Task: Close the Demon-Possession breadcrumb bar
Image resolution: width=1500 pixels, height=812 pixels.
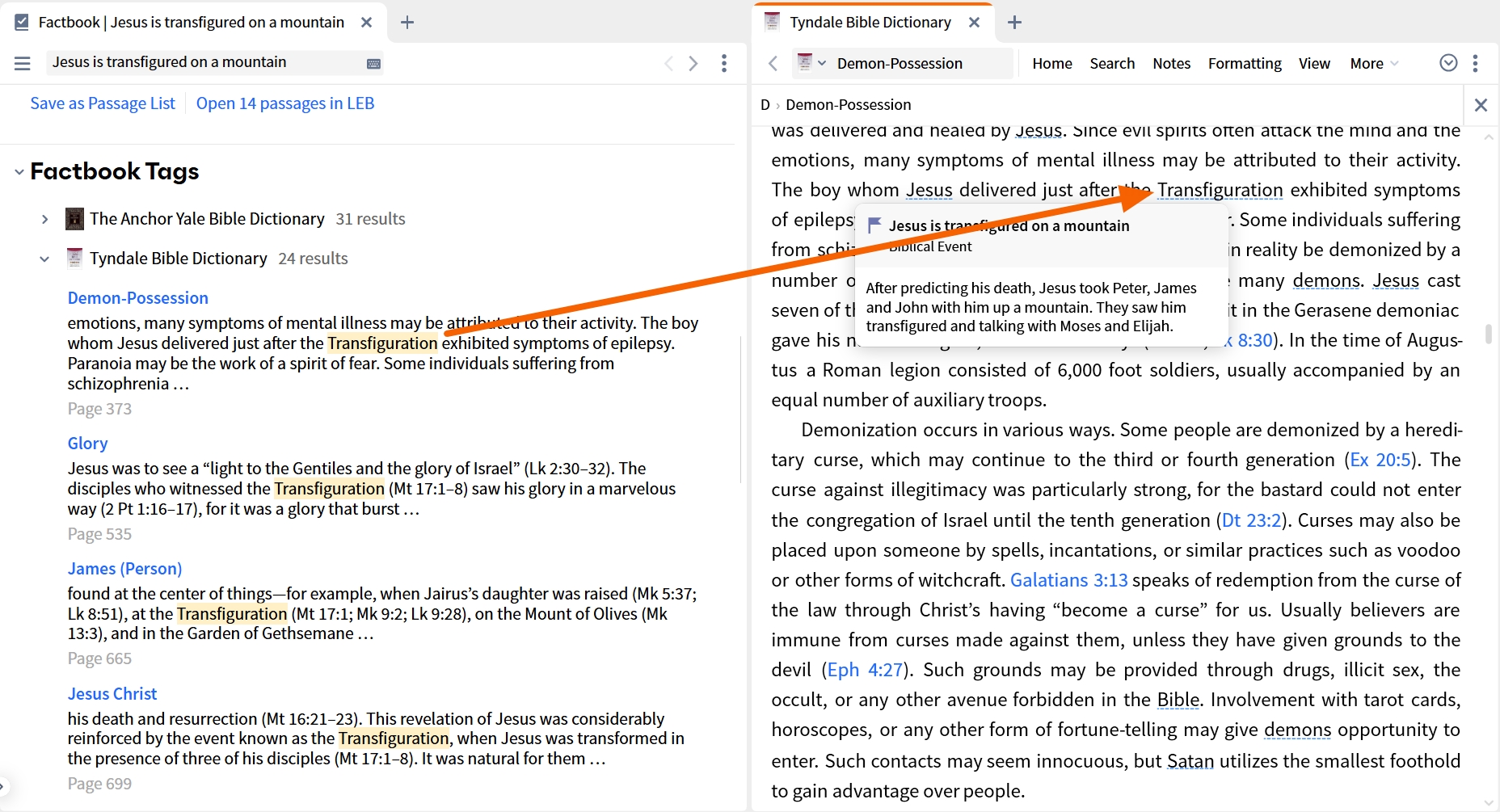Action: tap(1481, 105)
